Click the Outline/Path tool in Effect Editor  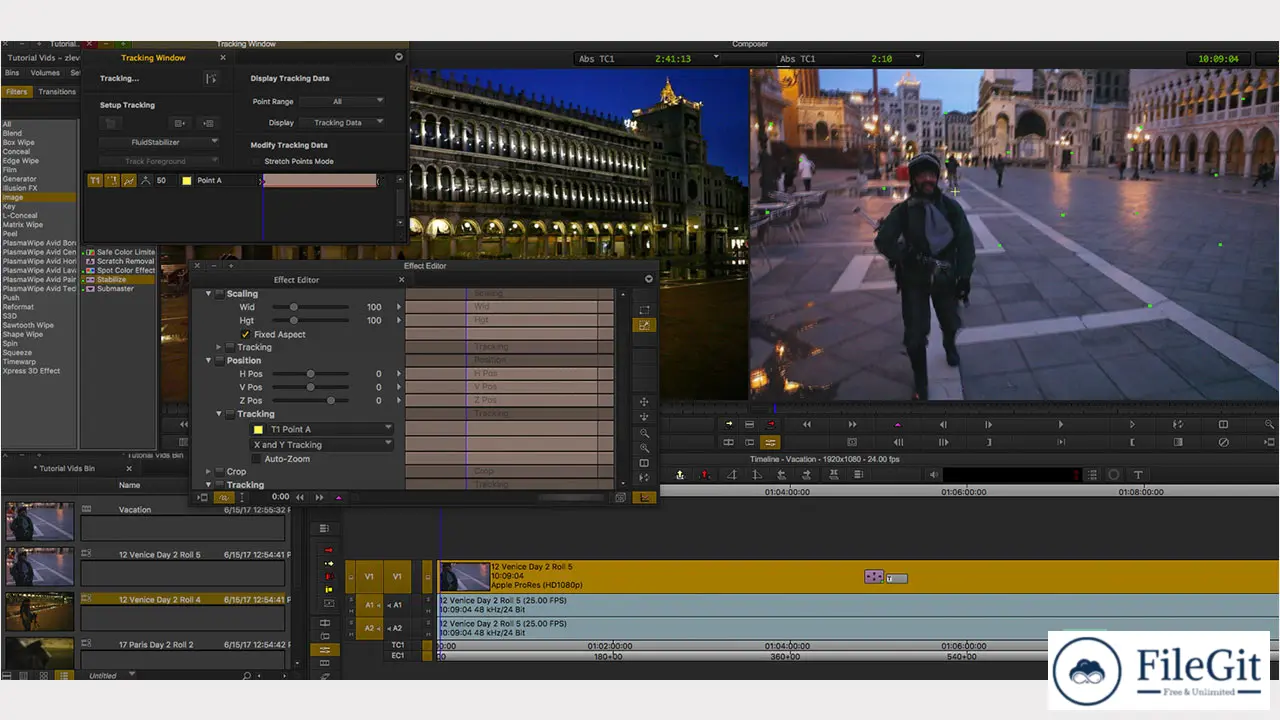645,310
